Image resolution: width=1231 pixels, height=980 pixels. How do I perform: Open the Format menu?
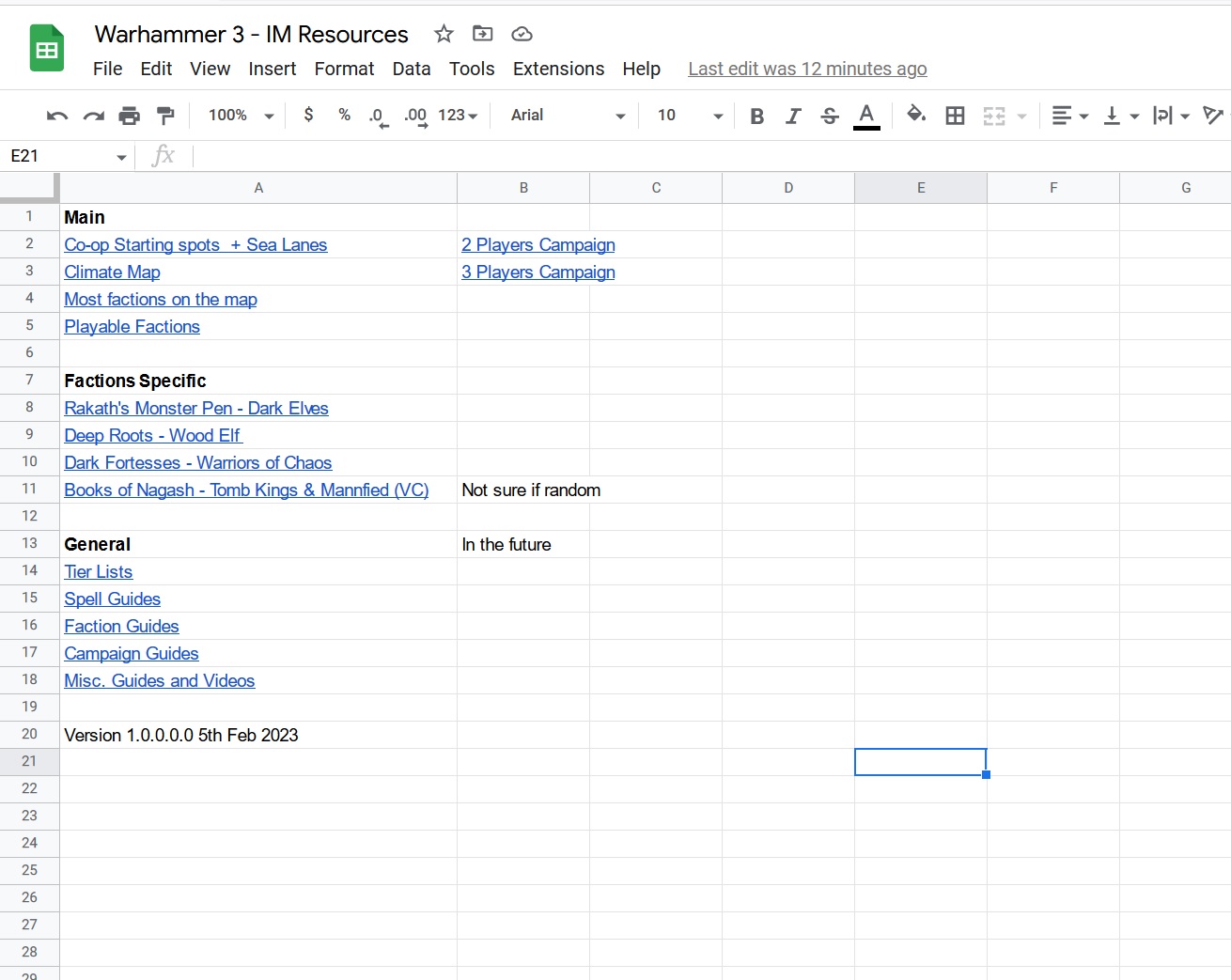point(344,69)
